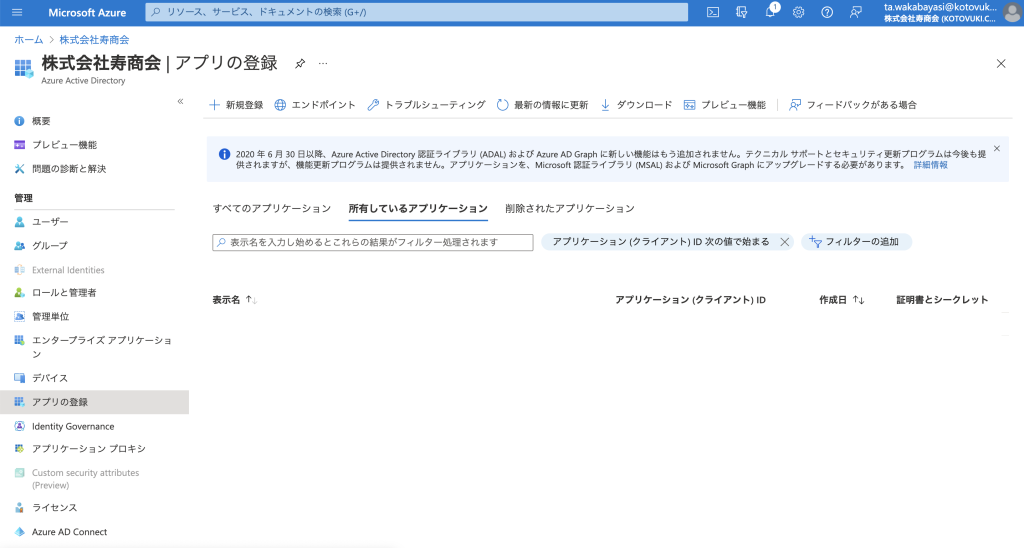Click 証明書とシークレット column header
This screenshot has width=1024, height=548.
[x=942, y=300]
